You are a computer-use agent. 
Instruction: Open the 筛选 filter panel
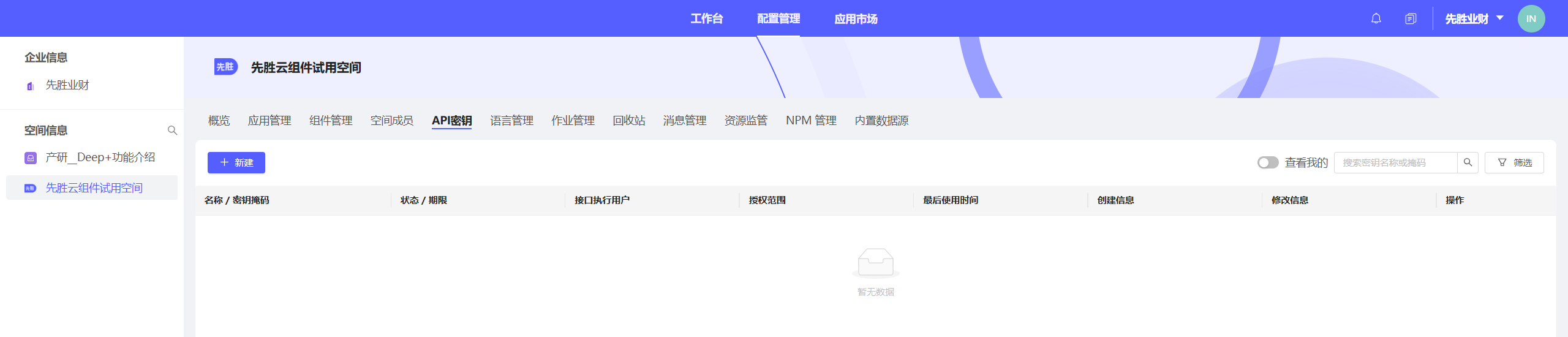[1514, 162]
